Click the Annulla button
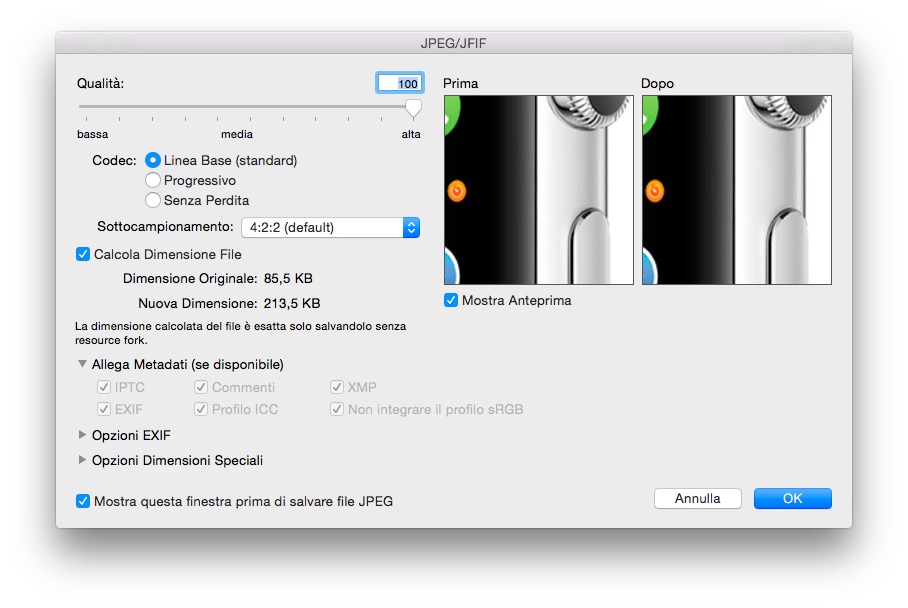 point(698,499)
